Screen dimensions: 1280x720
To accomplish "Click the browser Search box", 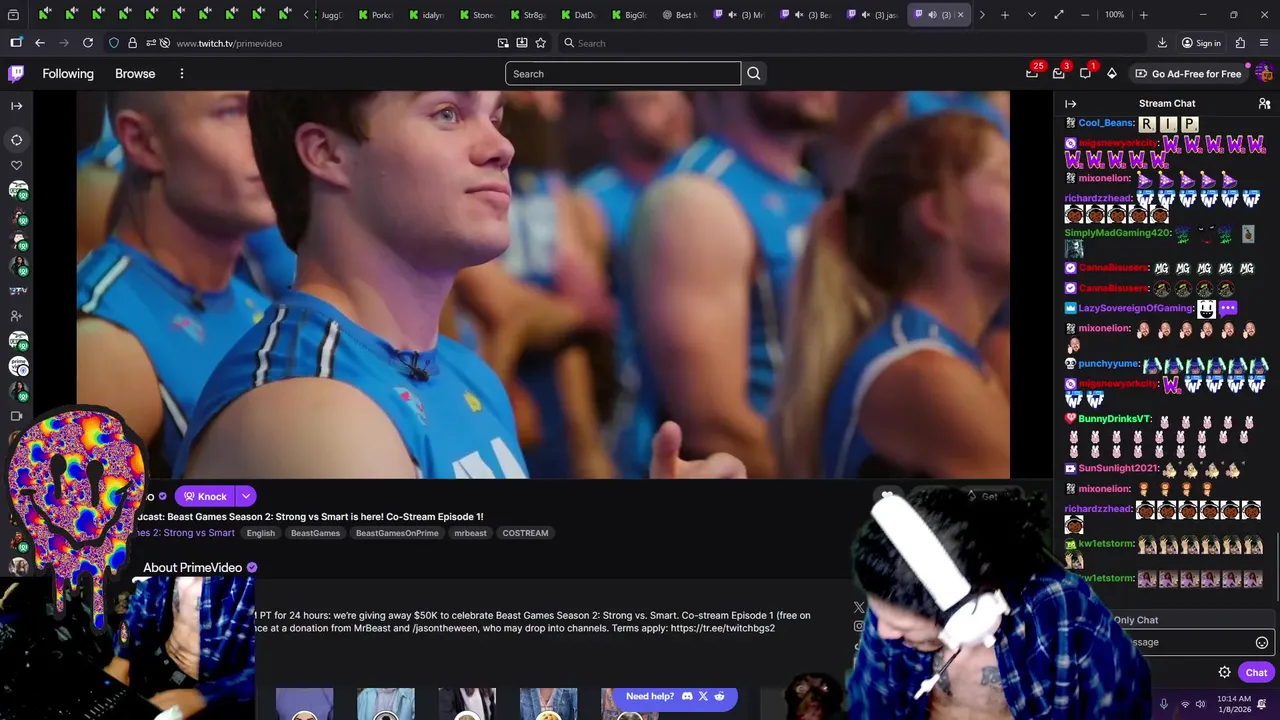I will tap(850, 43).
